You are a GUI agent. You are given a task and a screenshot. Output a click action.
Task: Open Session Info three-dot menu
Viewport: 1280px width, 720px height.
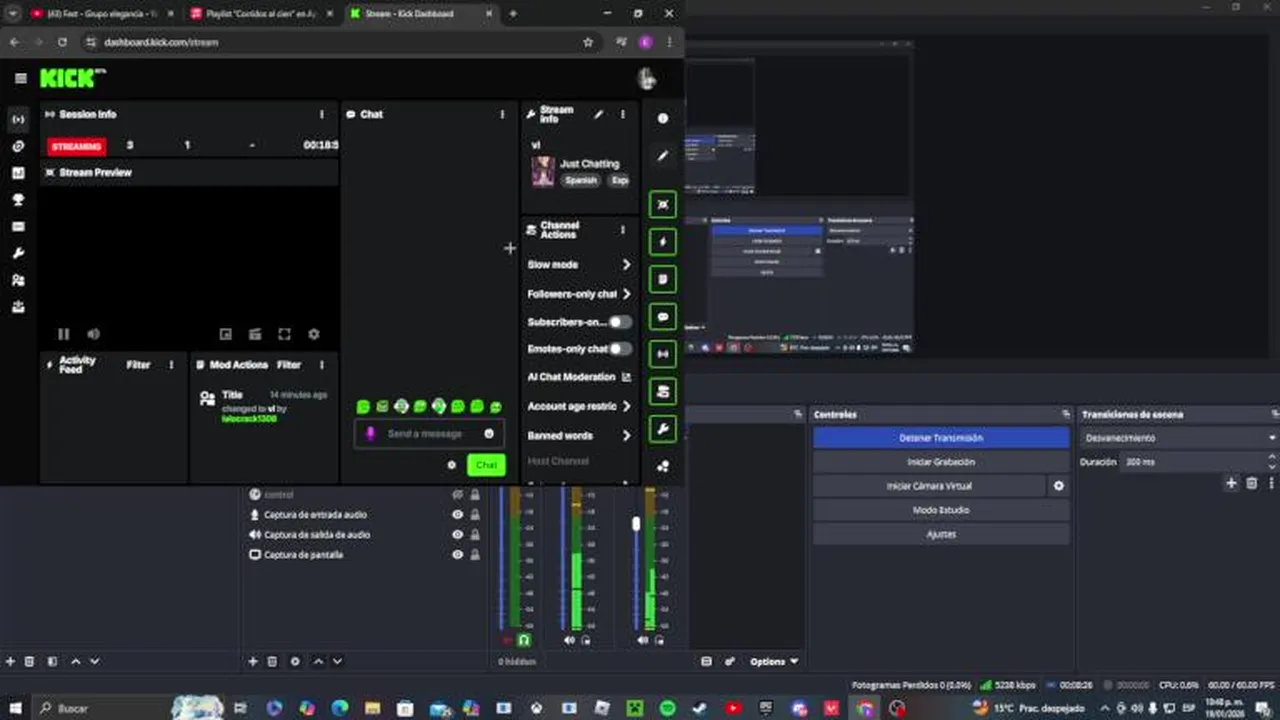click(x=321, y=114)
